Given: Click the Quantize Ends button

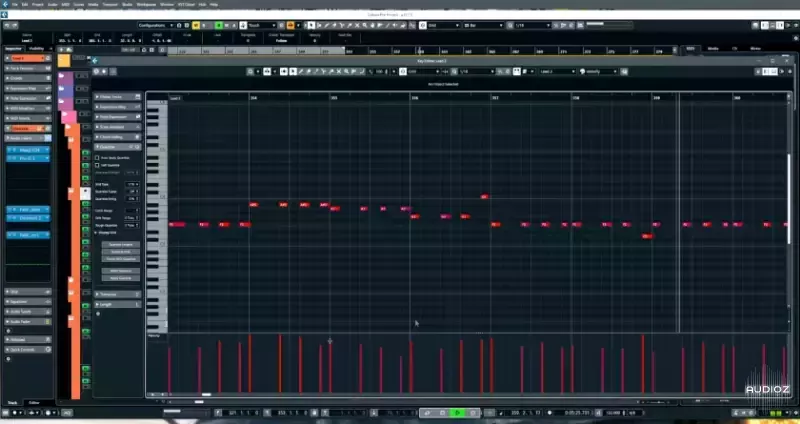Looking at the screenshot, I should 121,252.
